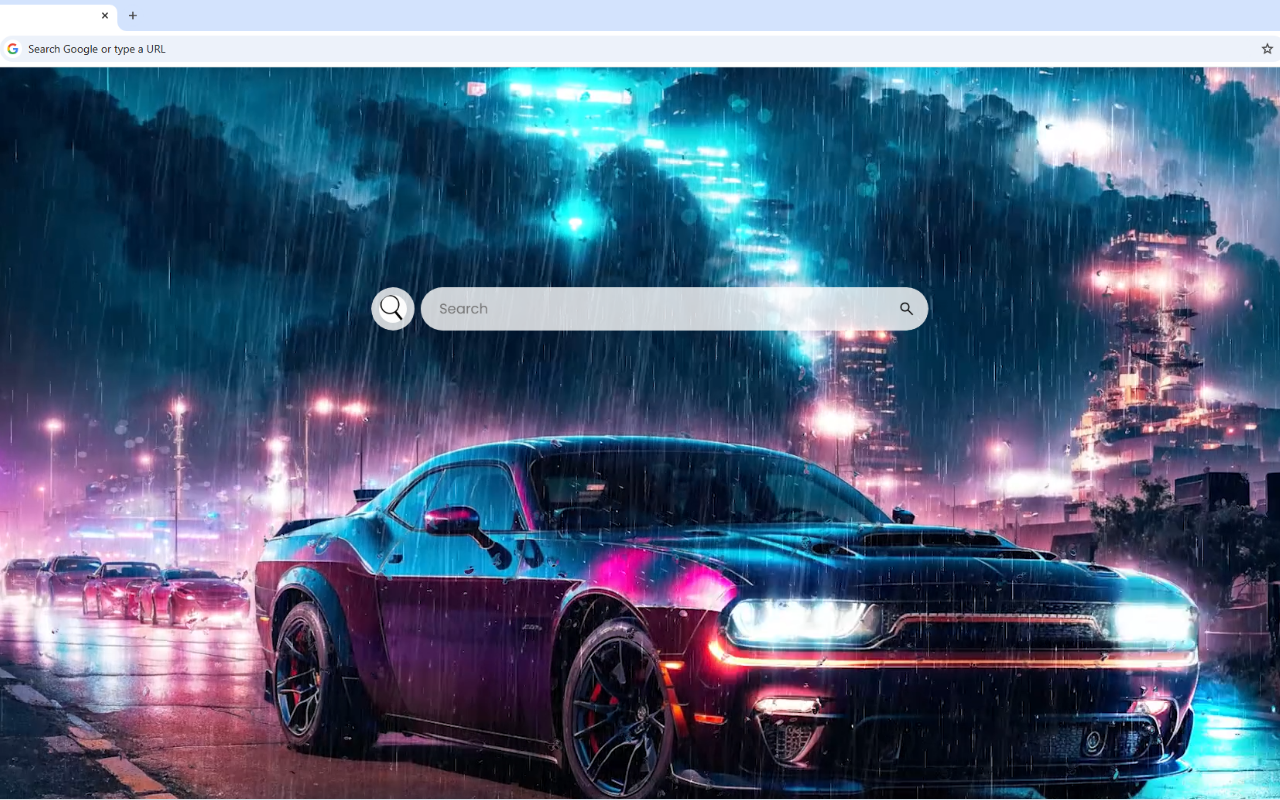Open a new tab using the new-tab button
The height and width of the screenshot is (800, 1280).
(x=132, y=15)
